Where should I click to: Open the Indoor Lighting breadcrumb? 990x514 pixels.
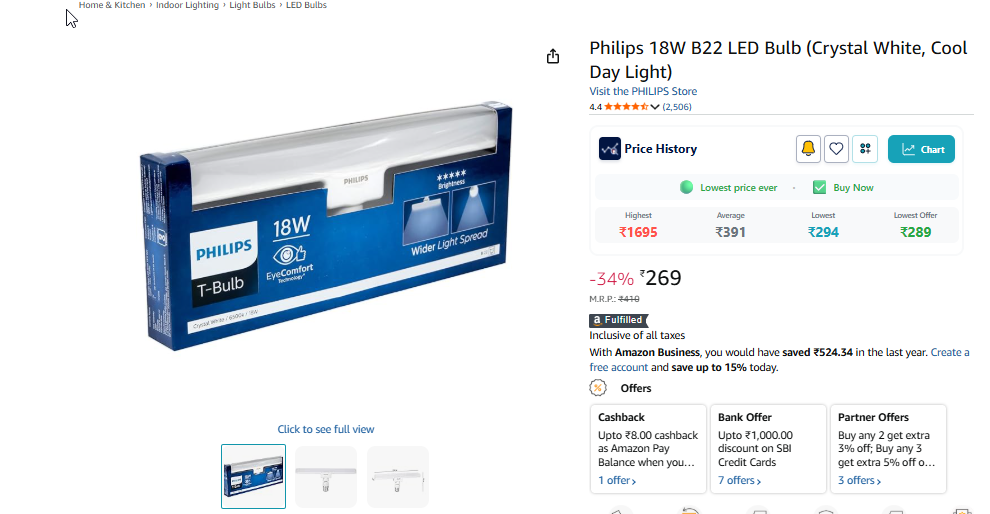click(188, 5)
